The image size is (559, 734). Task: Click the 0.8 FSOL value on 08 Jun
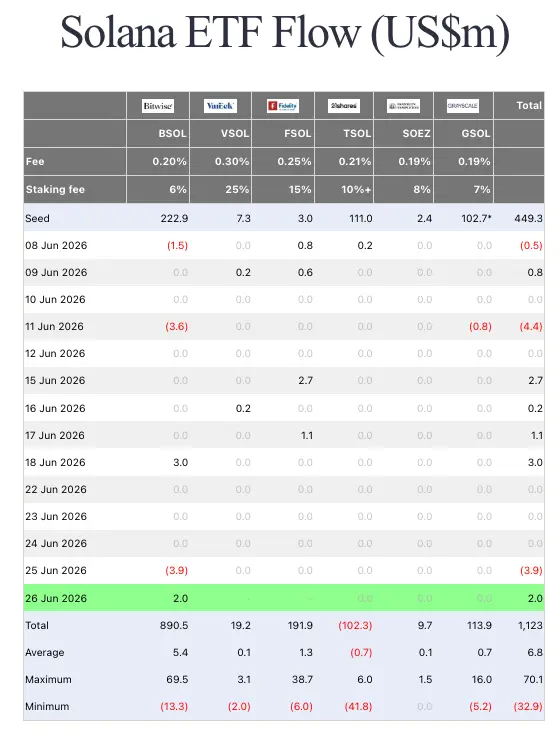tap(305, 245)
